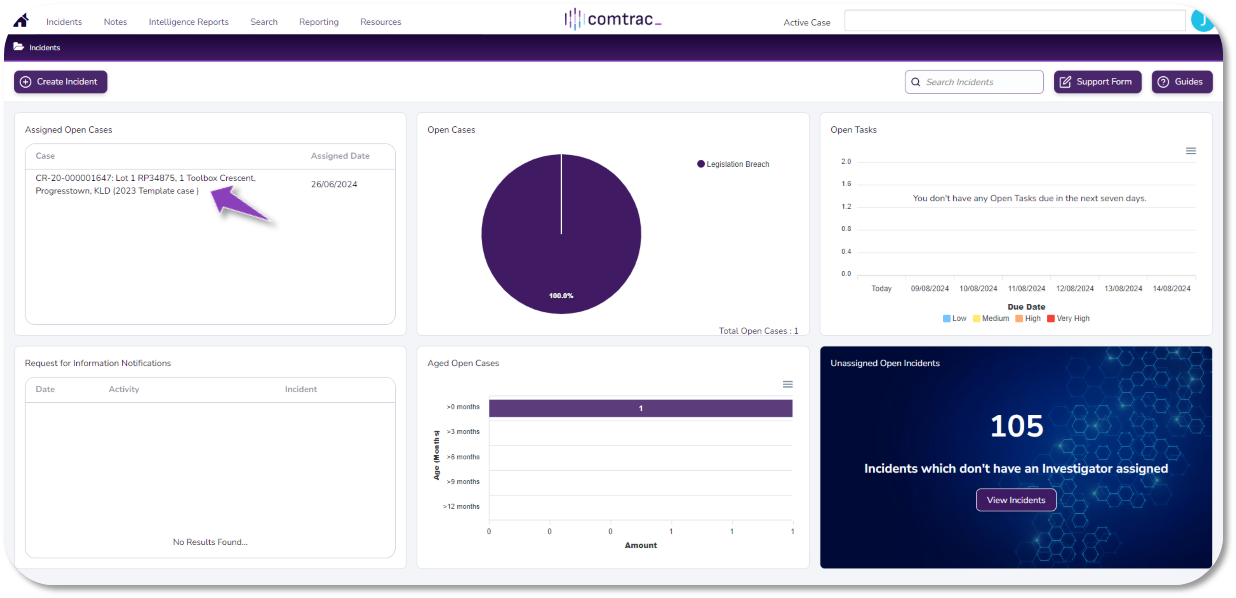This screenshot has height=598, width=1236.
Task: Click the Incidents folder icon in breadcrumb
Action: 19,47
